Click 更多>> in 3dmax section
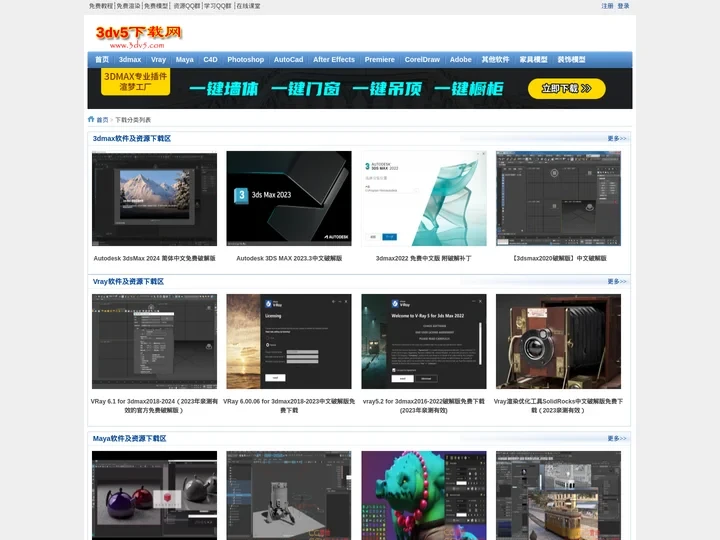Image resolution: width=720 pixels, height=540 pixels. (x=617, y=138)
